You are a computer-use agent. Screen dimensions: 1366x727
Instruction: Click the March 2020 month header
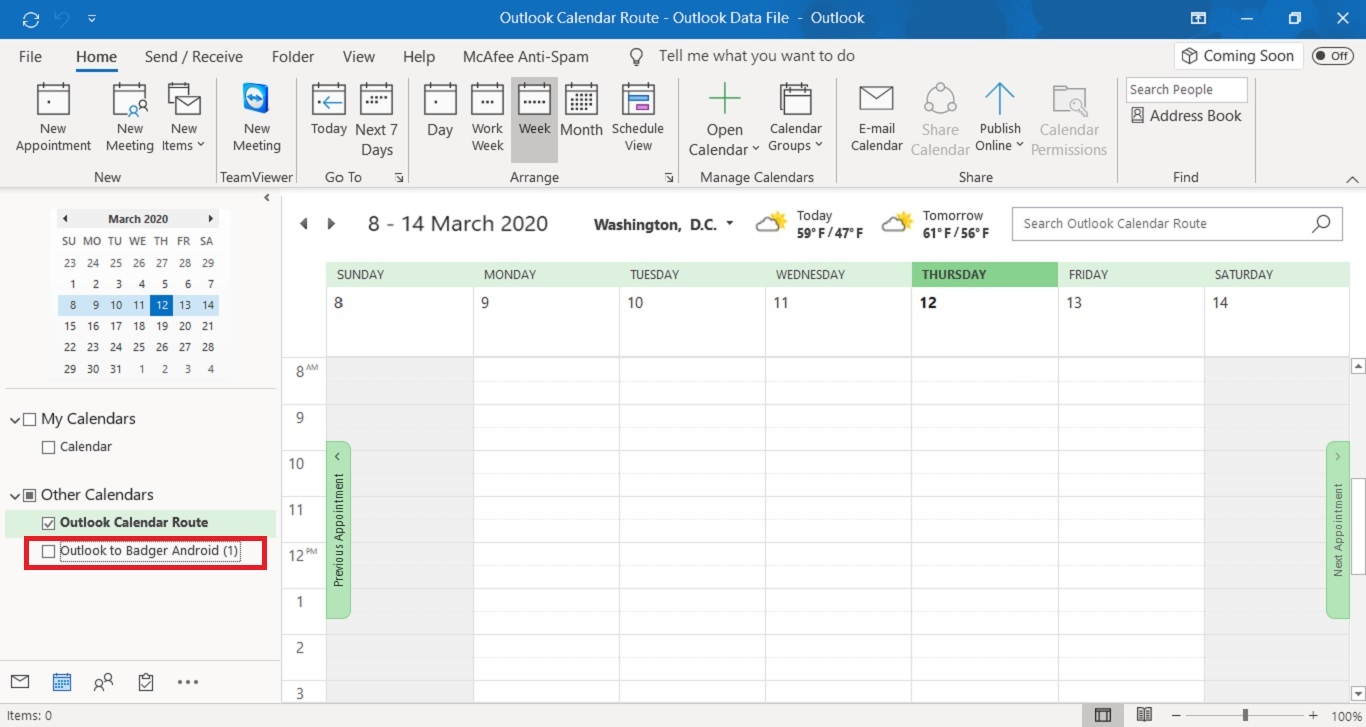pyautogui.click(x=138, y=219)
